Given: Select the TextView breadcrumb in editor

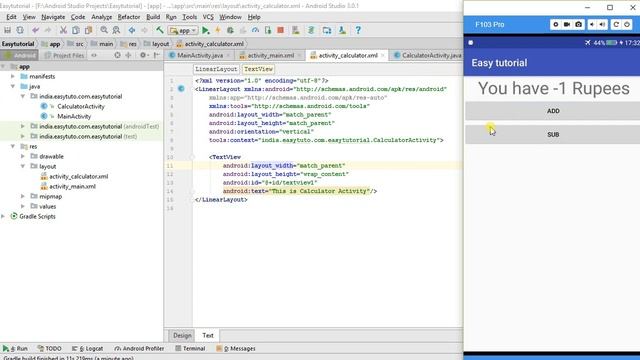Looking at the screenshot, I should point(258,69).
